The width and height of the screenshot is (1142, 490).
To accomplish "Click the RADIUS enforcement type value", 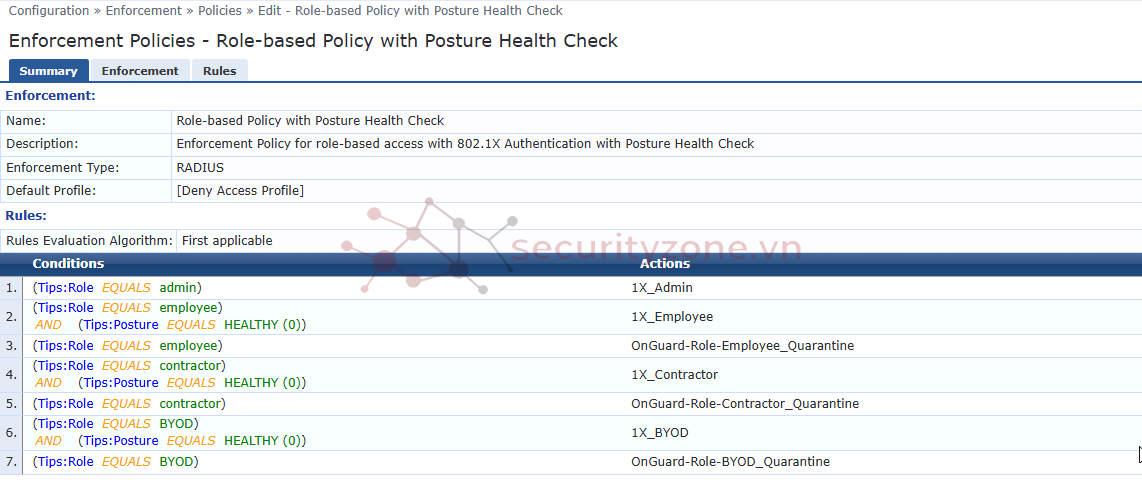I will pos(200,167).
